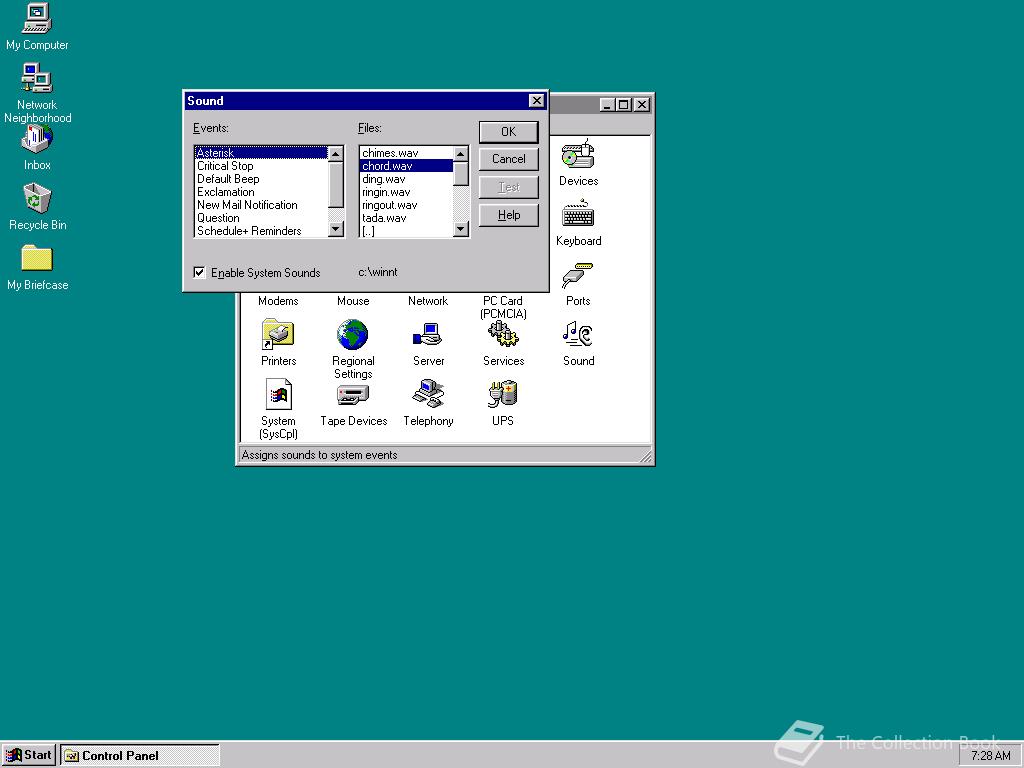Select the Question event

[x=261, y=218]
